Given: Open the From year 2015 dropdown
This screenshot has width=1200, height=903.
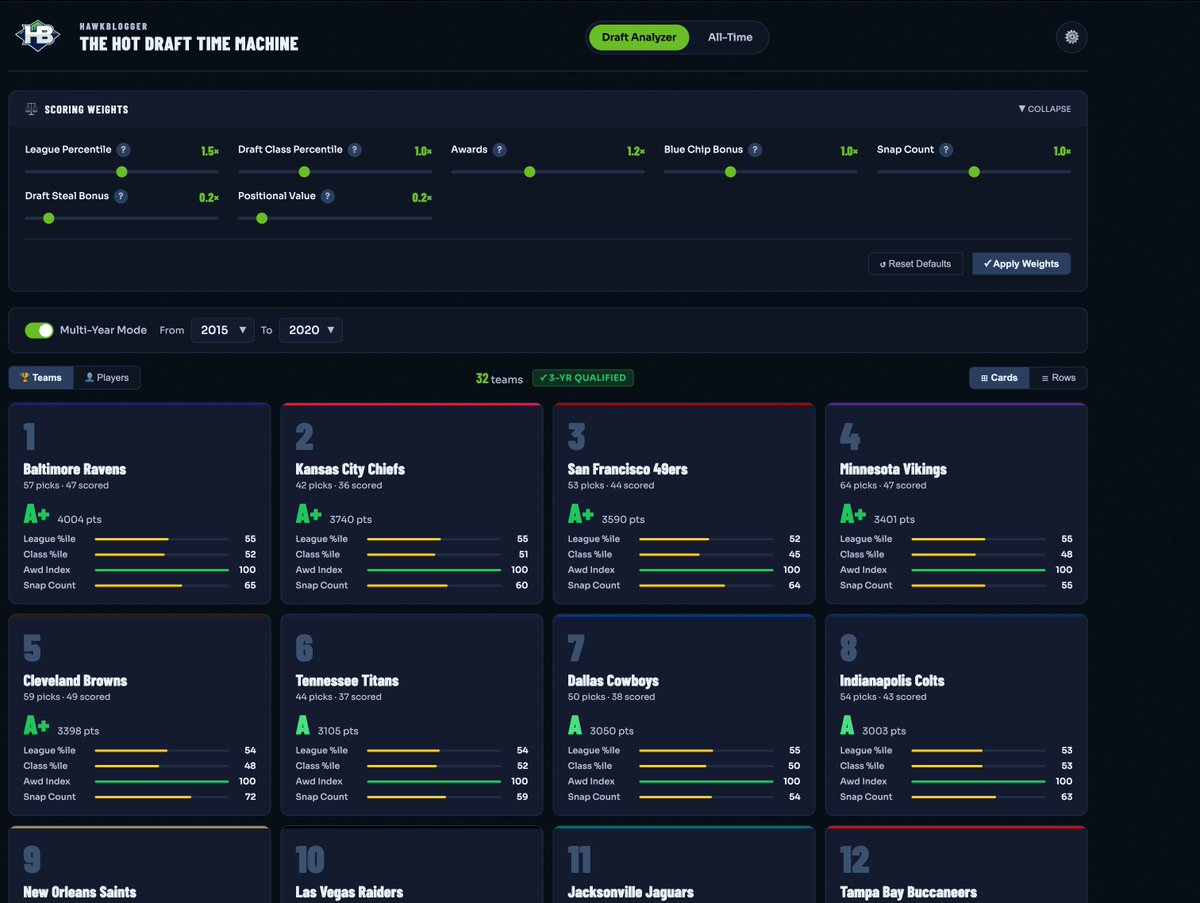Looking at the screenshot, I should click(222, 330).
